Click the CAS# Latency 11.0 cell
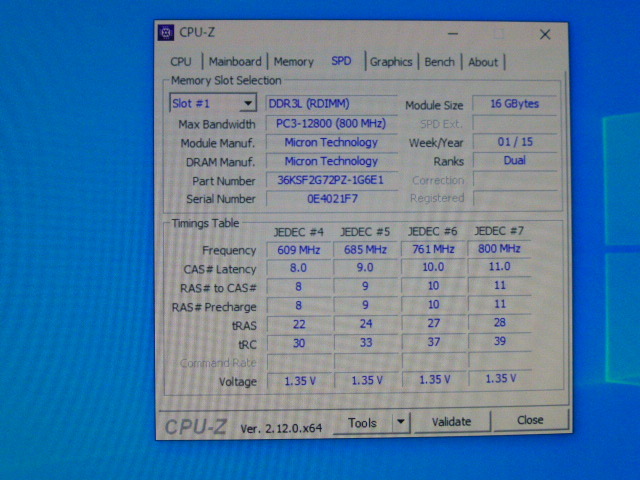Screen dimensions: 640x480 pyautogui.click(x=500, y=267)
